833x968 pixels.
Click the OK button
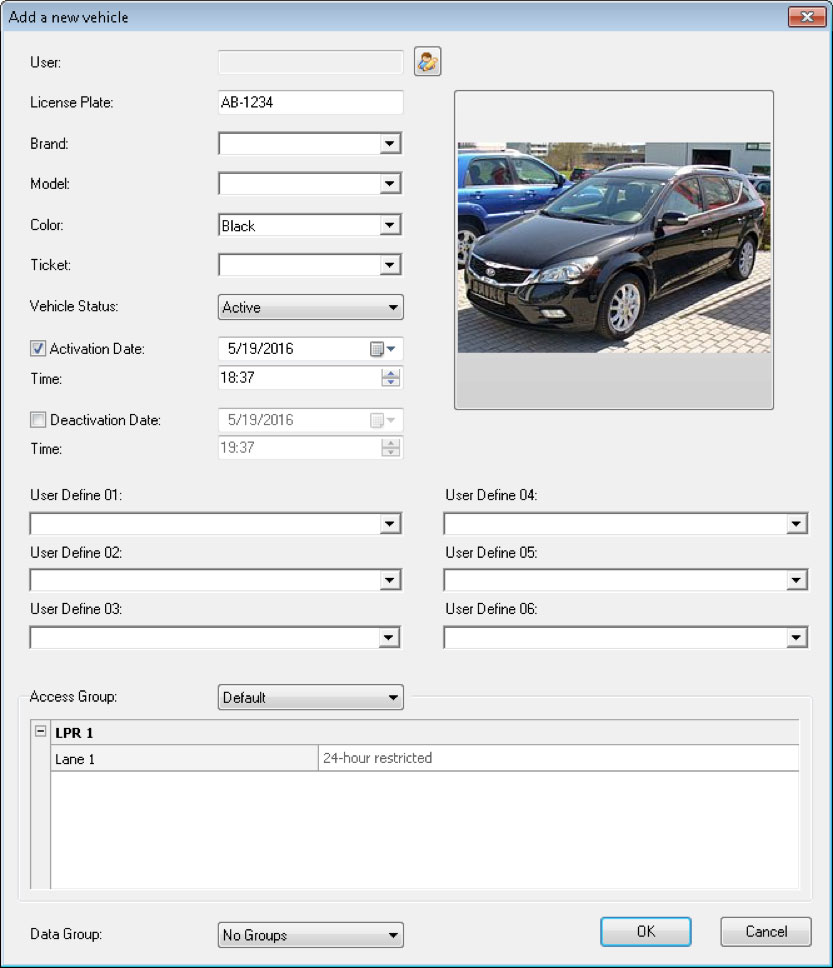[x=645, y=931]
